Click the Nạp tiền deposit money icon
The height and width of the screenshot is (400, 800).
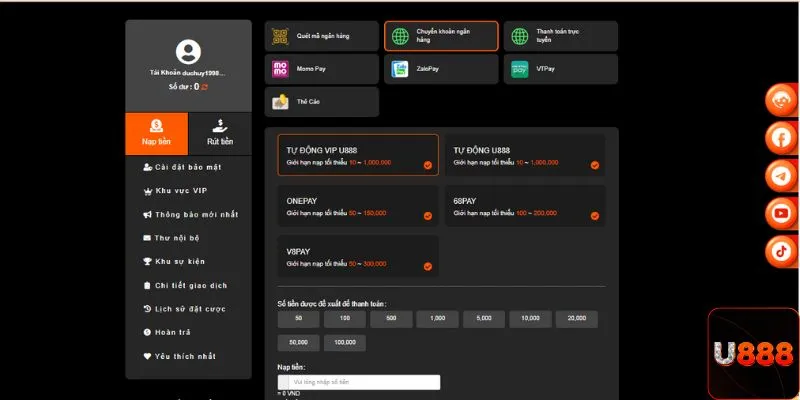(156, 126)
